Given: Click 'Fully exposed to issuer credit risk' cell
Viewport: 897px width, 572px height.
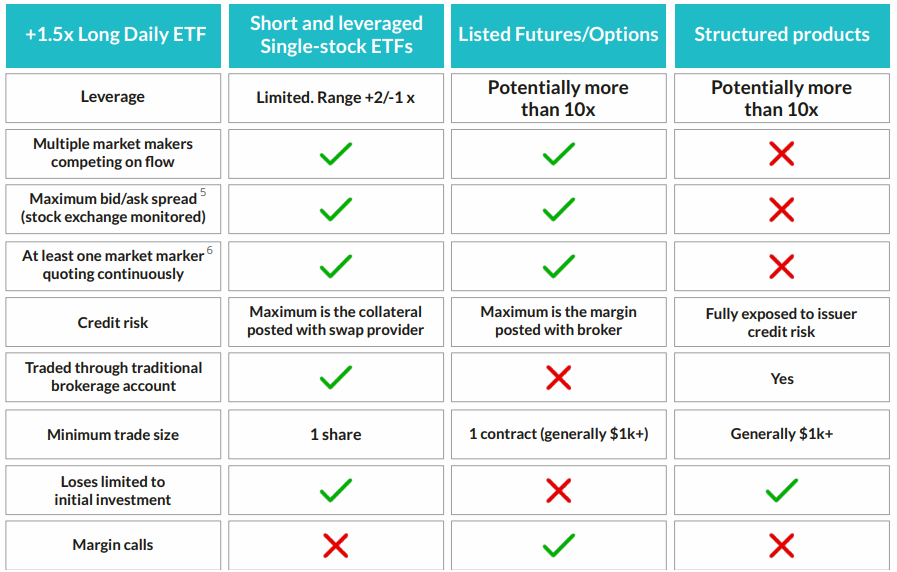Looking at the screenshot, I should (781, 323).
